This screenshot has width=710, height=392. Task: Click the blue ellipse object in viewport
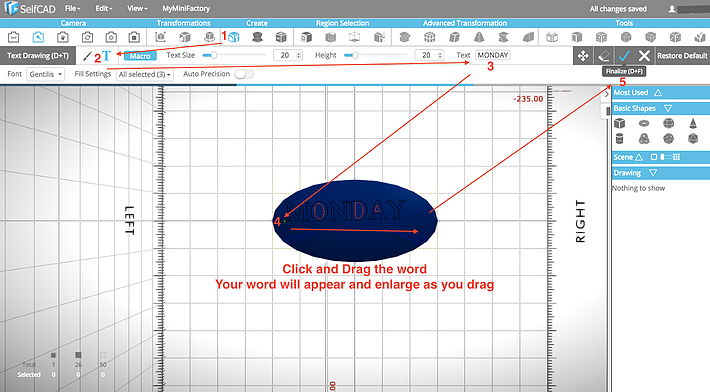(355, 220)
